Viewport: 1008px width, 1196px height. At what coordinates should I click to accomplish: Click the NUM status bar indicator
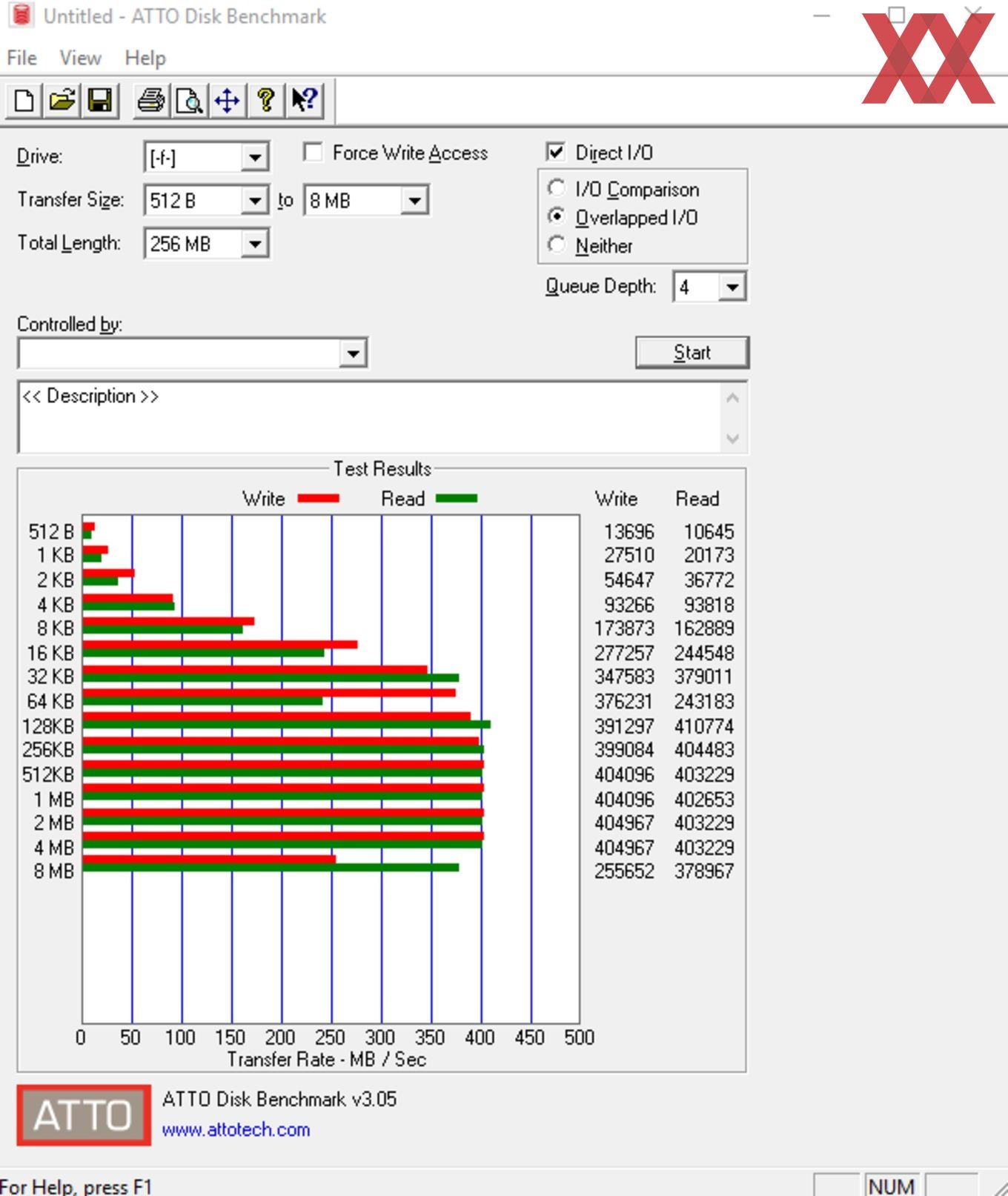click(891, 1186)
